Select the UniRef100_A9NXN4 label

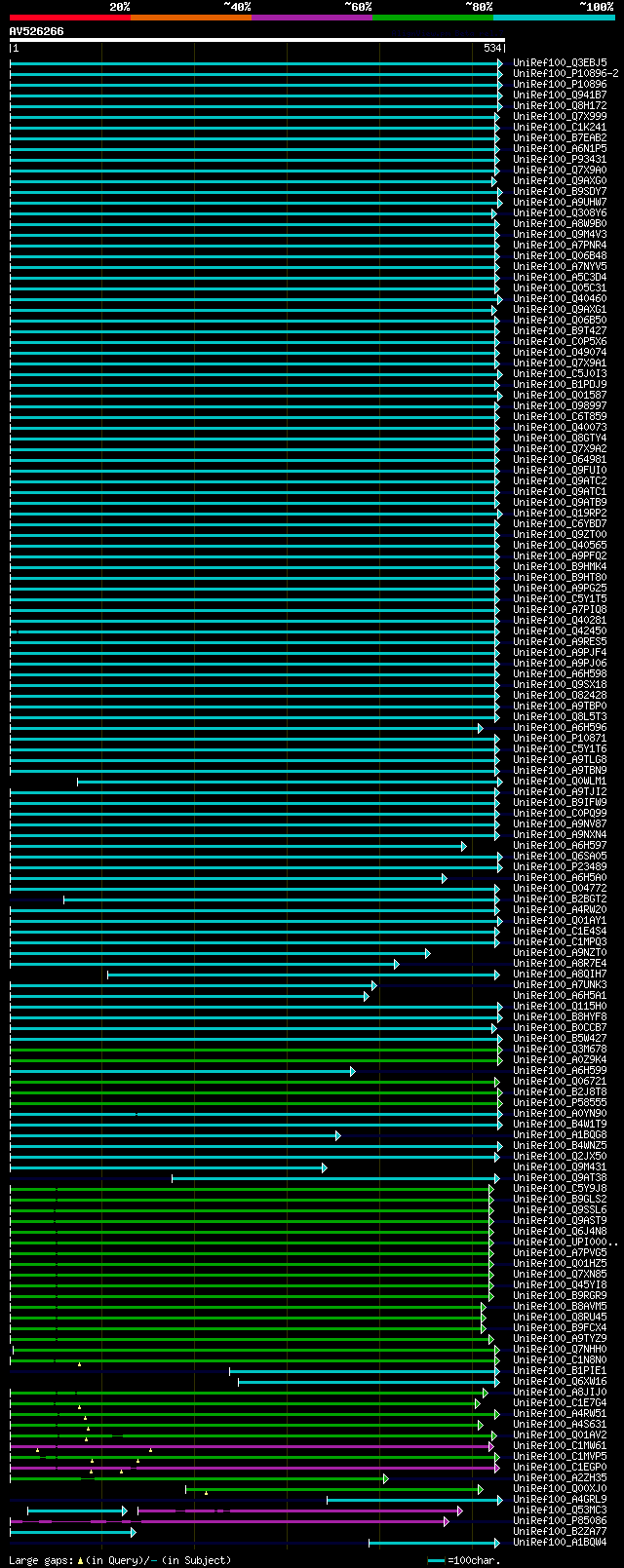560,834
